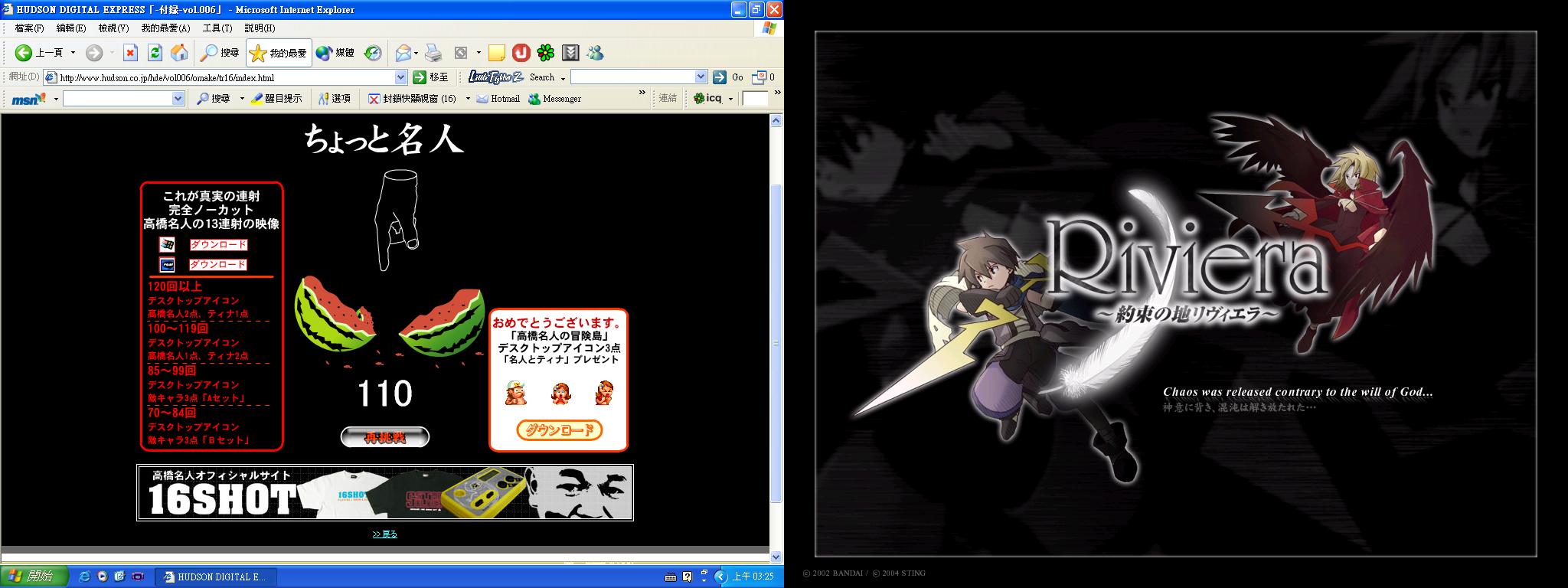Stop page loading with the red X icon

coord(131,53)
